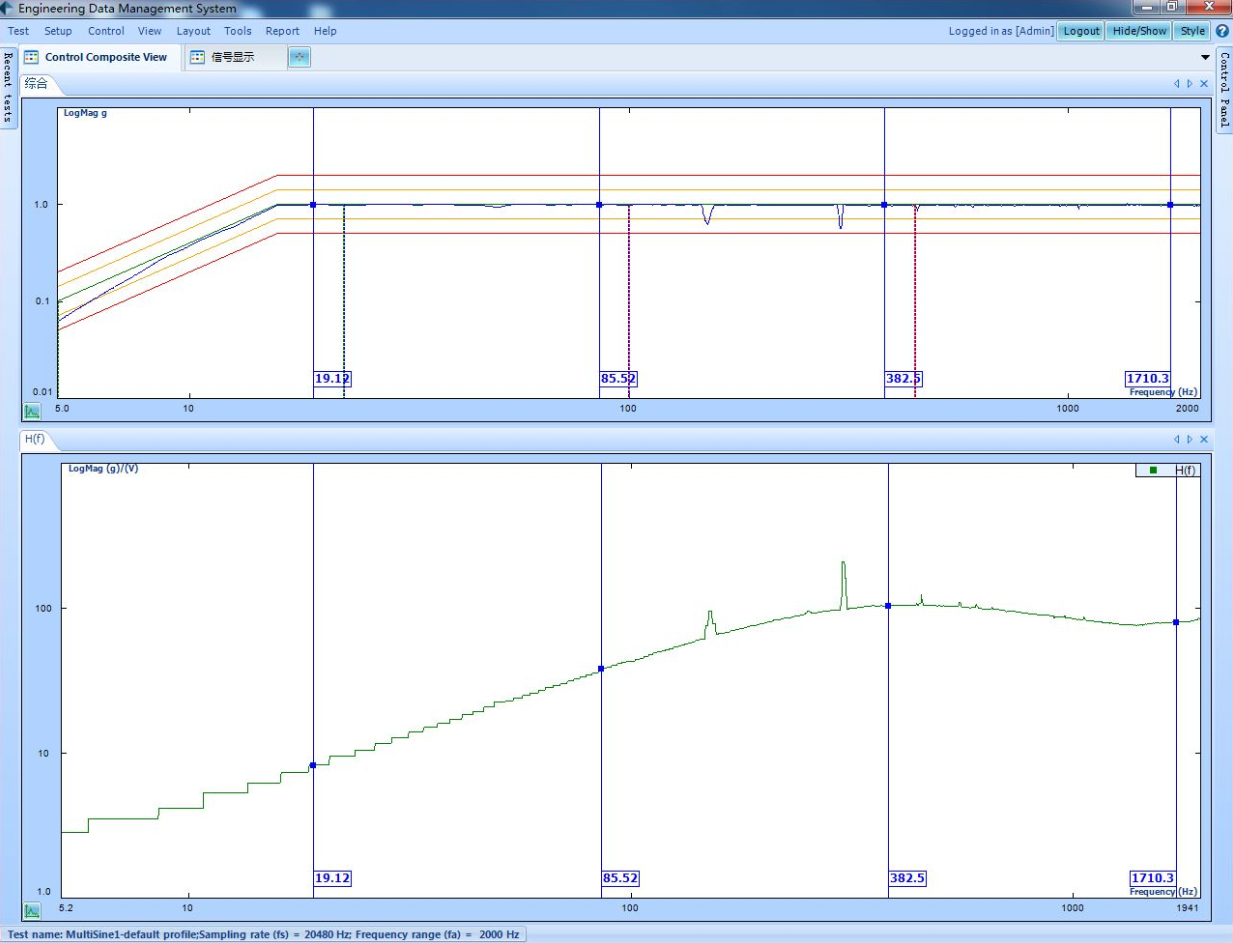Click the LogMag g axis label
The width and height of the screenshot is (1233, 943).
(85, 113)
